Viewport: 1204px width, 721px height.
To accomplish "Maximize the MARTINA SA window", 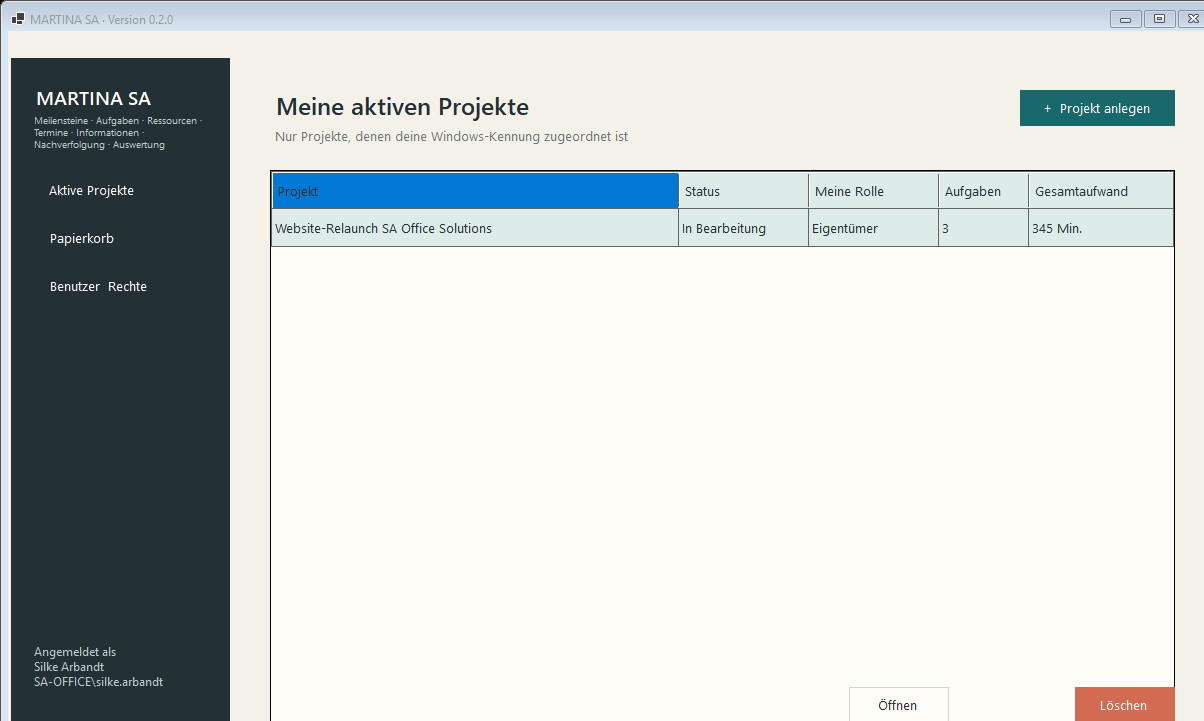I will point(1159,19).
